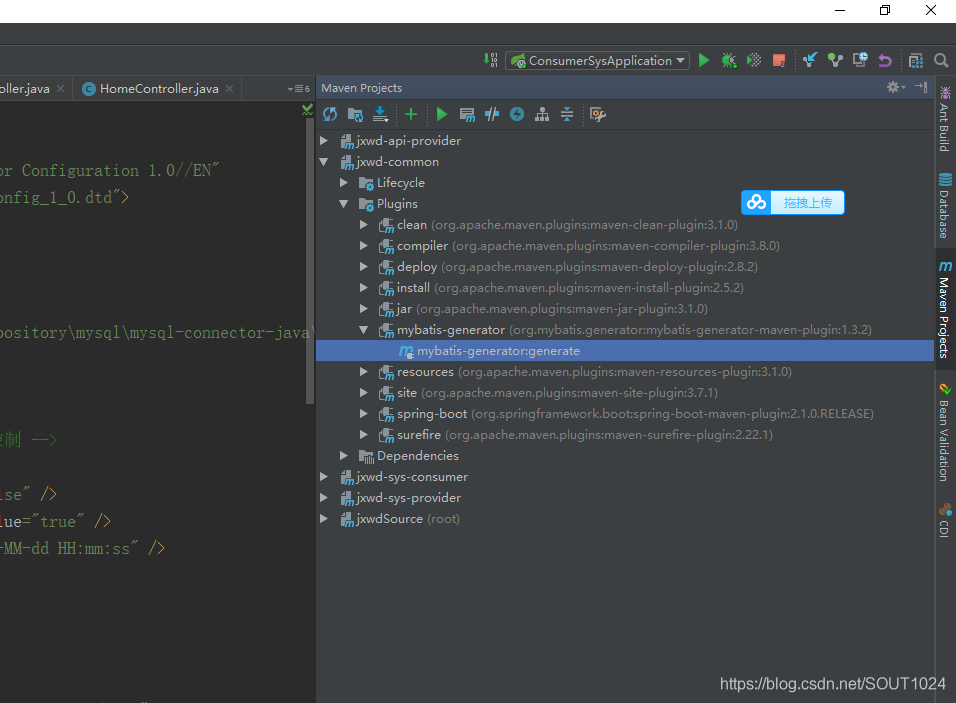
Task: Show Maven dependencies diagram icon
Action: point(542,114)
